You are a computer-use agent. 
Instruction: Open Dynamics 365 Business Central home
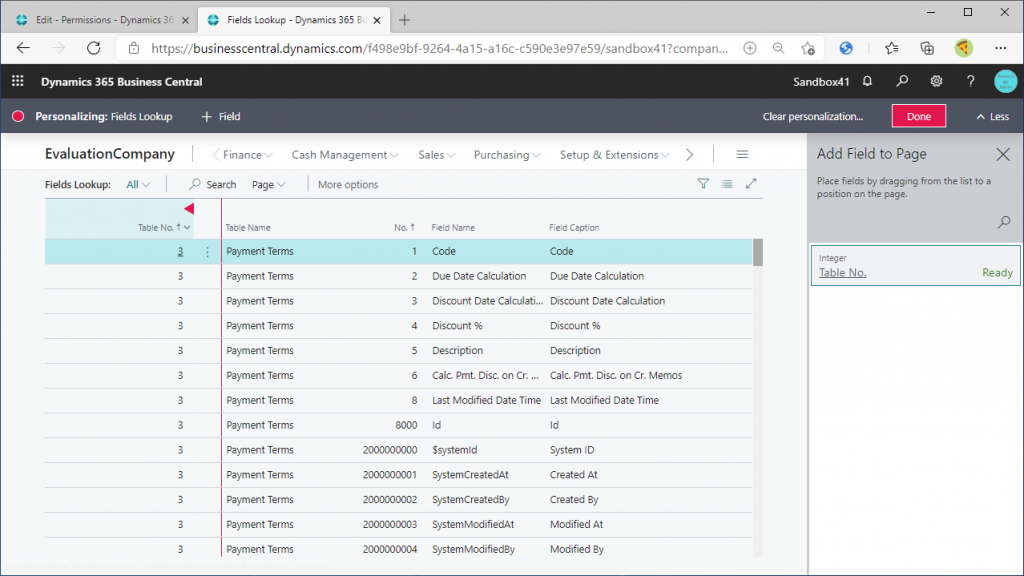coord(121,82)
